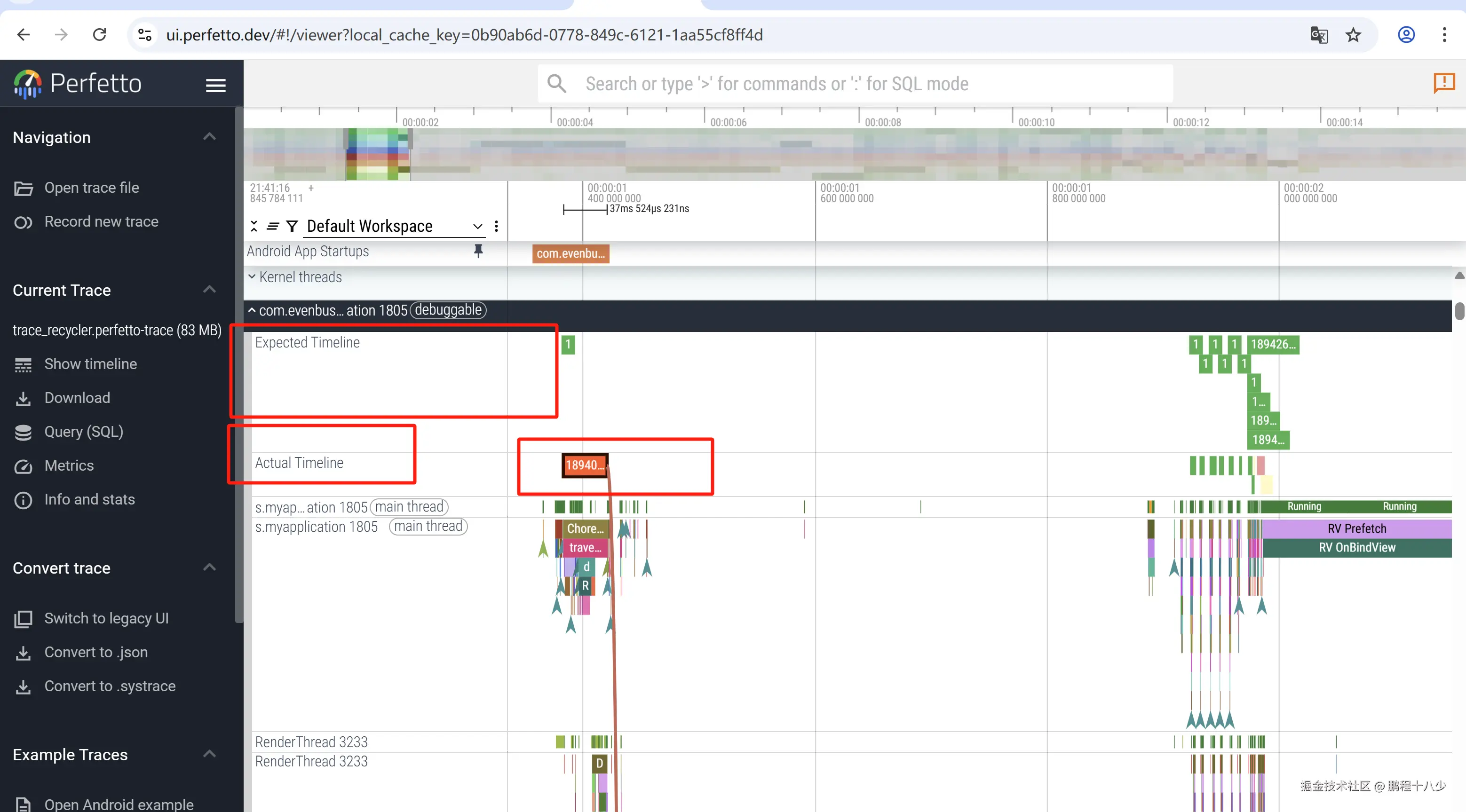1466x812 pixels.
Task: Click Switch to legacy UI
Action: [106, 619]
